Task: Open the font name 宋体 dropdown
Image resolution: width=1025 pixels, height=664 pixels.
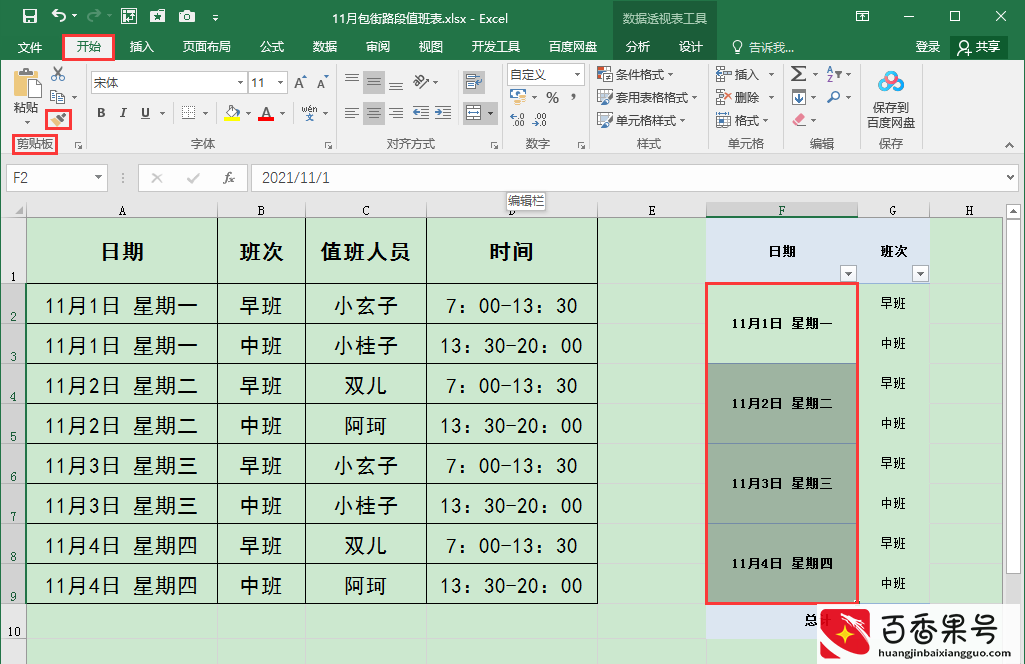Action: (240, 83)
